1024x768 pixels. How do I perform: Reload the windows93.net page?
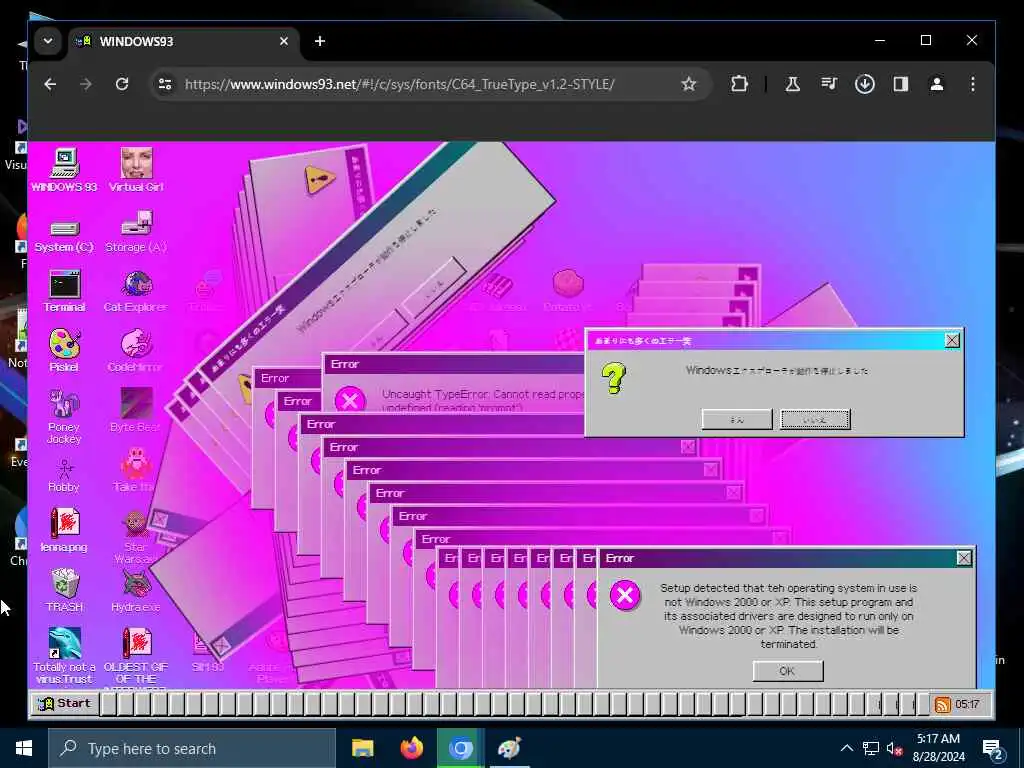pyautogui.click(x=121, y=84)
